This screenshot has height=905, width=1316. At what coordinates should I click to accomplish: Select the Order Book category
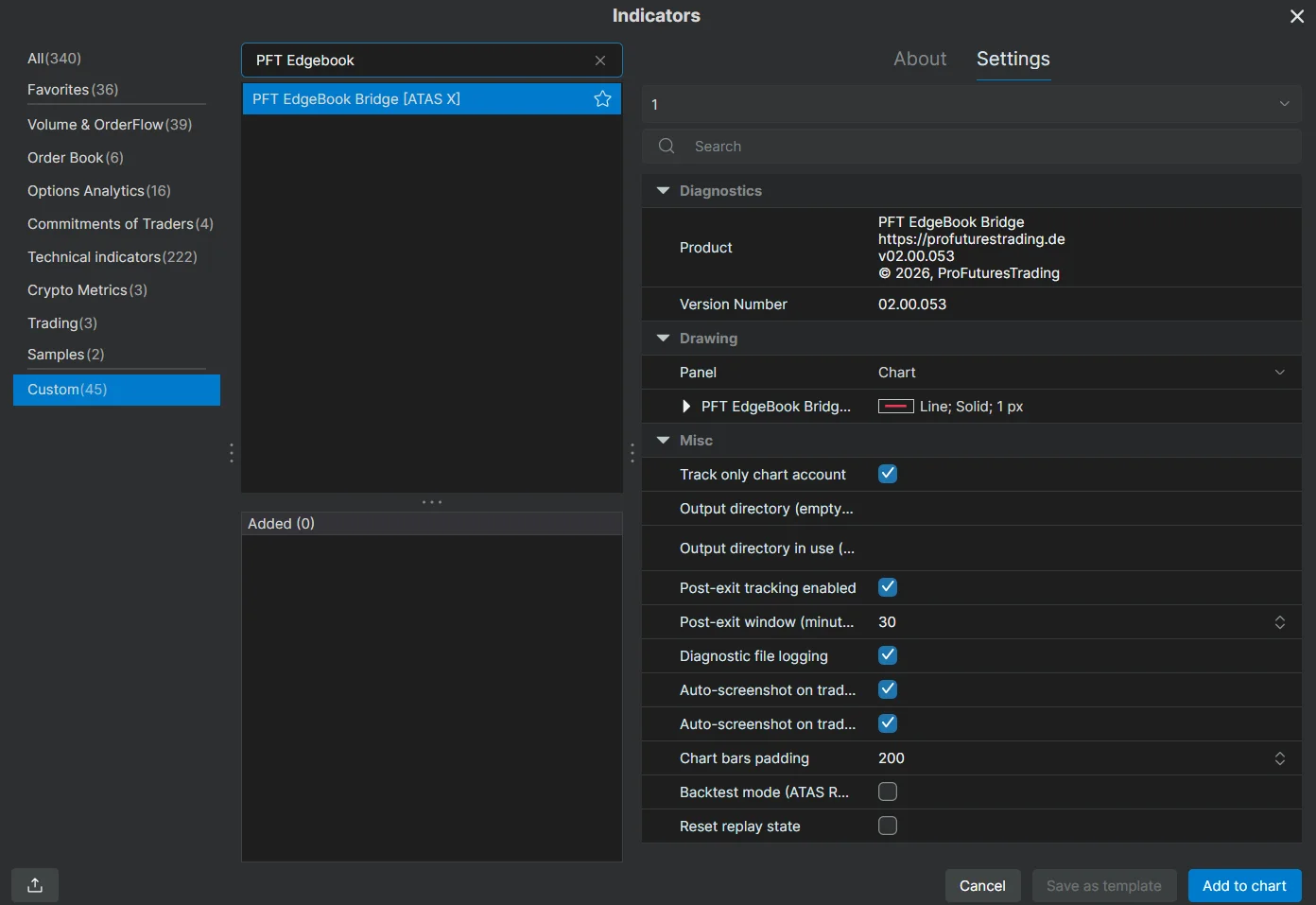pyautogui.click(x=76, y=158)
